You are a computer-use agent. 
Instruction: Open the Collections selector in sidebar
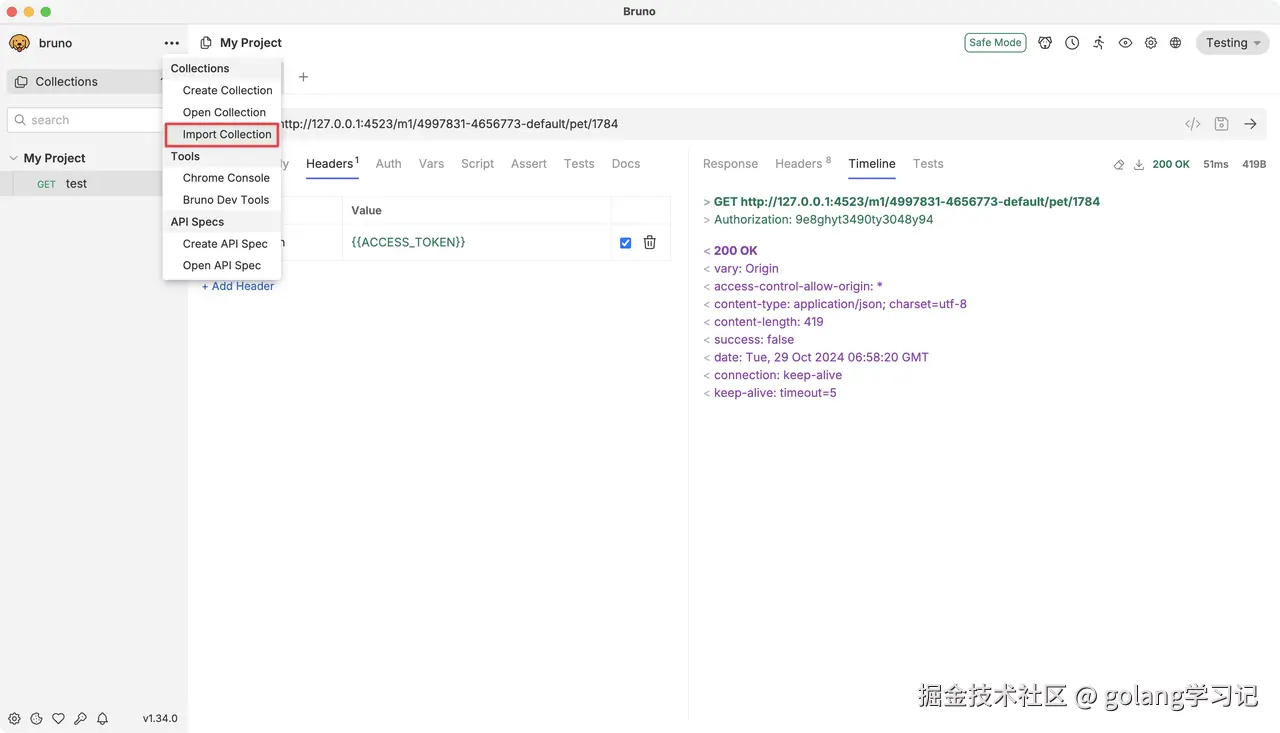[x=84, y=82]
